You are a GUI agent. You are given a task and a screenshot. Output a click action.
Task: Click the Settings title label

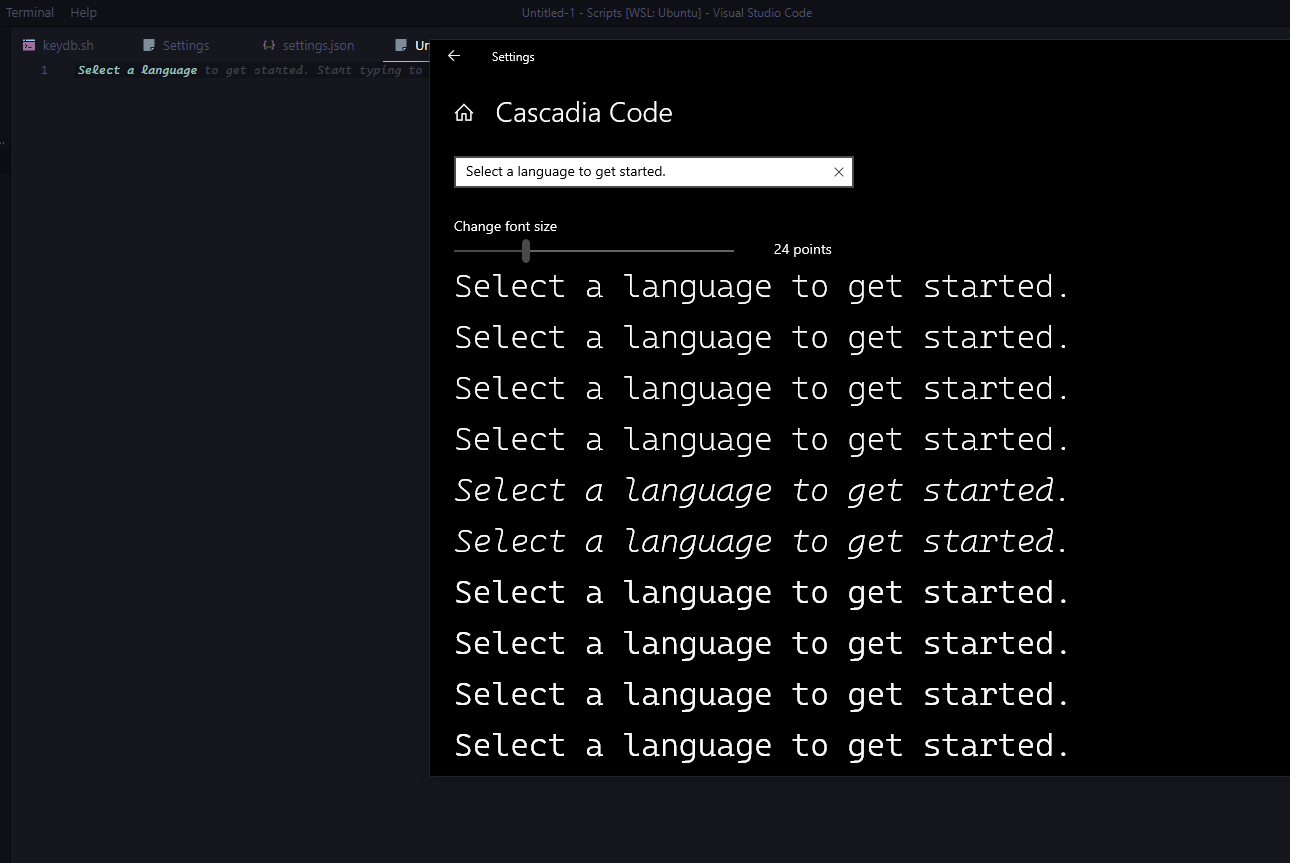513,57
